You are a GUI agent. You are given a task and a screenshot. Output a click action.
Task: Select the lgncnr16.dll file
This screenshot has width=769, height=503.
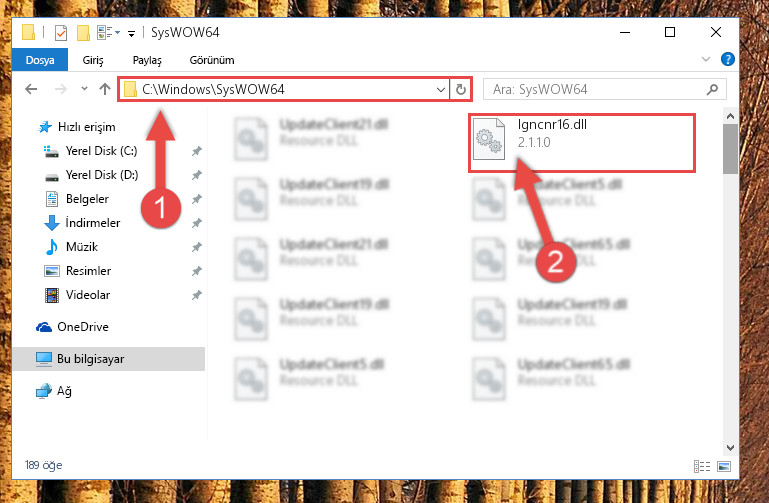[582, 143]
